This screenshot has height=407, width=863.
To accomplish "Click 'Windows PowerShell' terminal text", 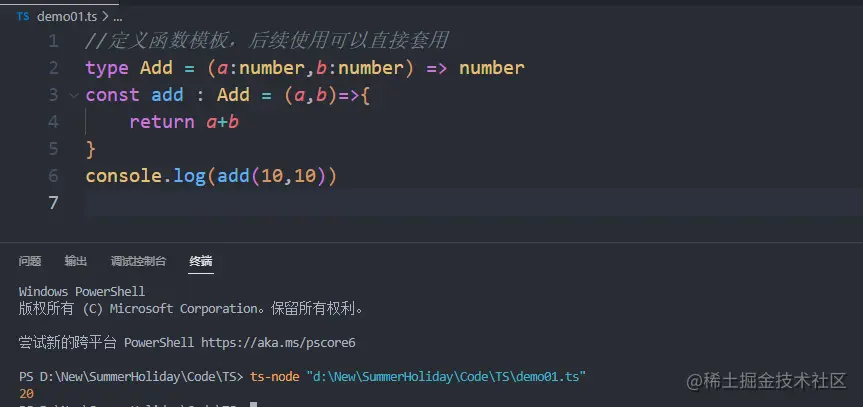I will click(82, 291).
